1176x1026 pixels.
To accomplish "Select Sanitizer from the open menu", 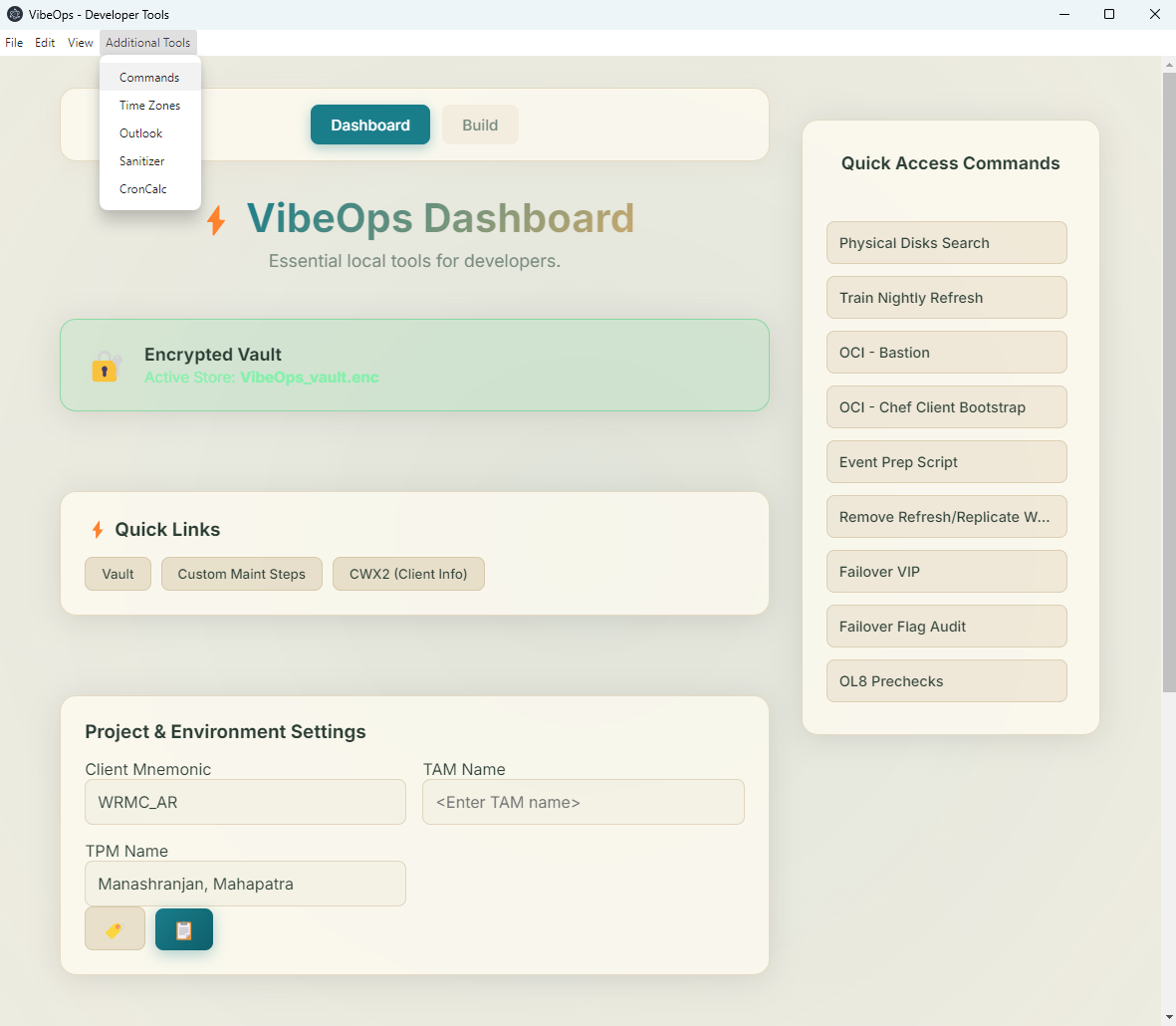I will click(141, 161).
